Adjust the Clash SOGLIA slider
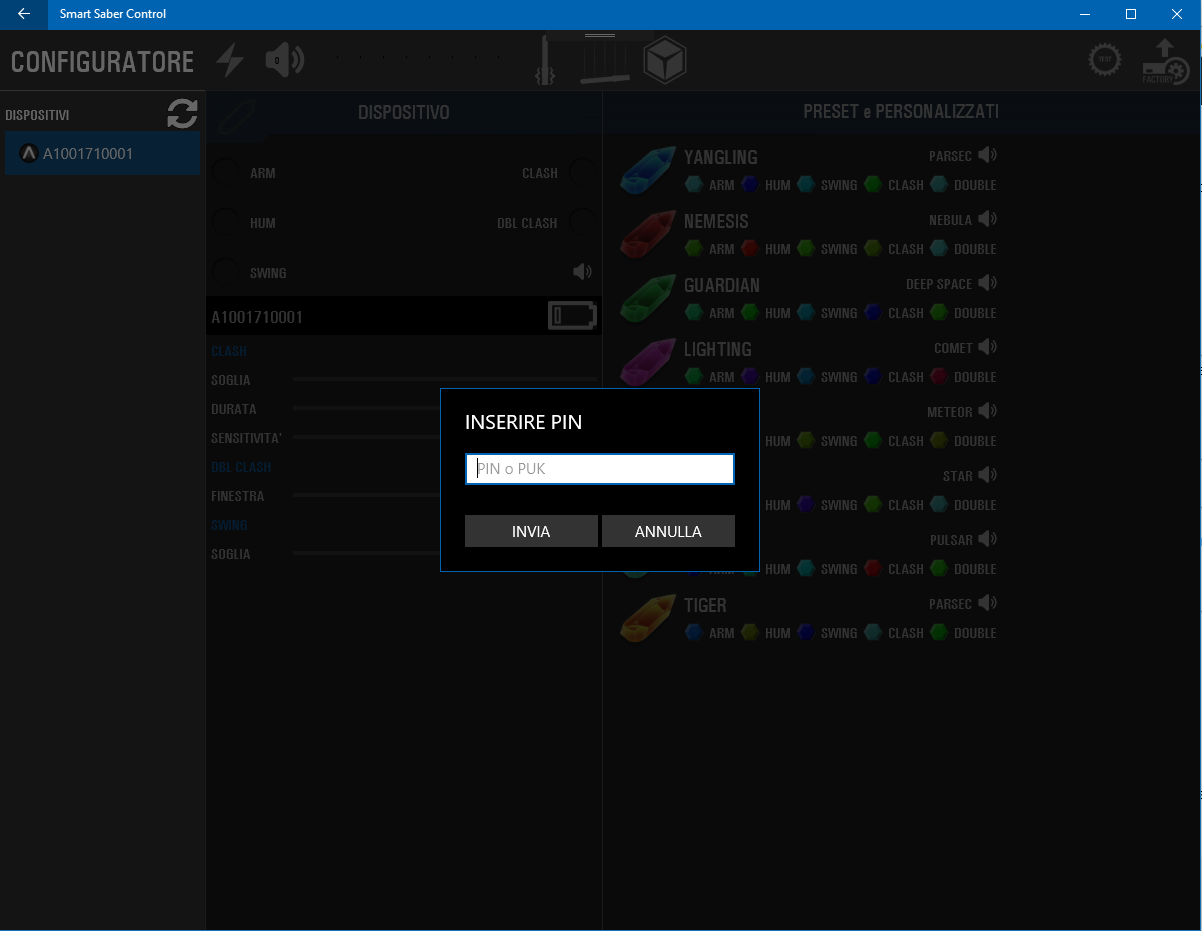Screen dimensions: 1202x931 click(x=444, y=380)
